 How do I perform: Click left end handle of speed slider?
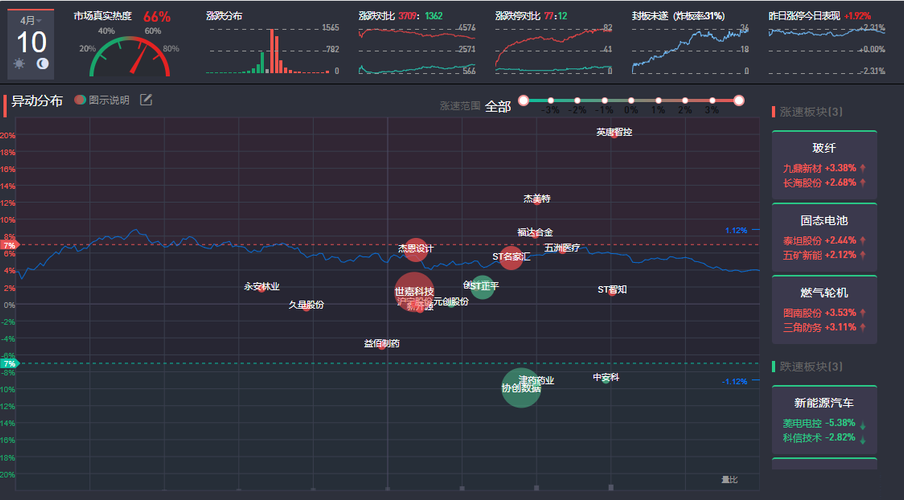pyautogui.click(x=523, y=100)
